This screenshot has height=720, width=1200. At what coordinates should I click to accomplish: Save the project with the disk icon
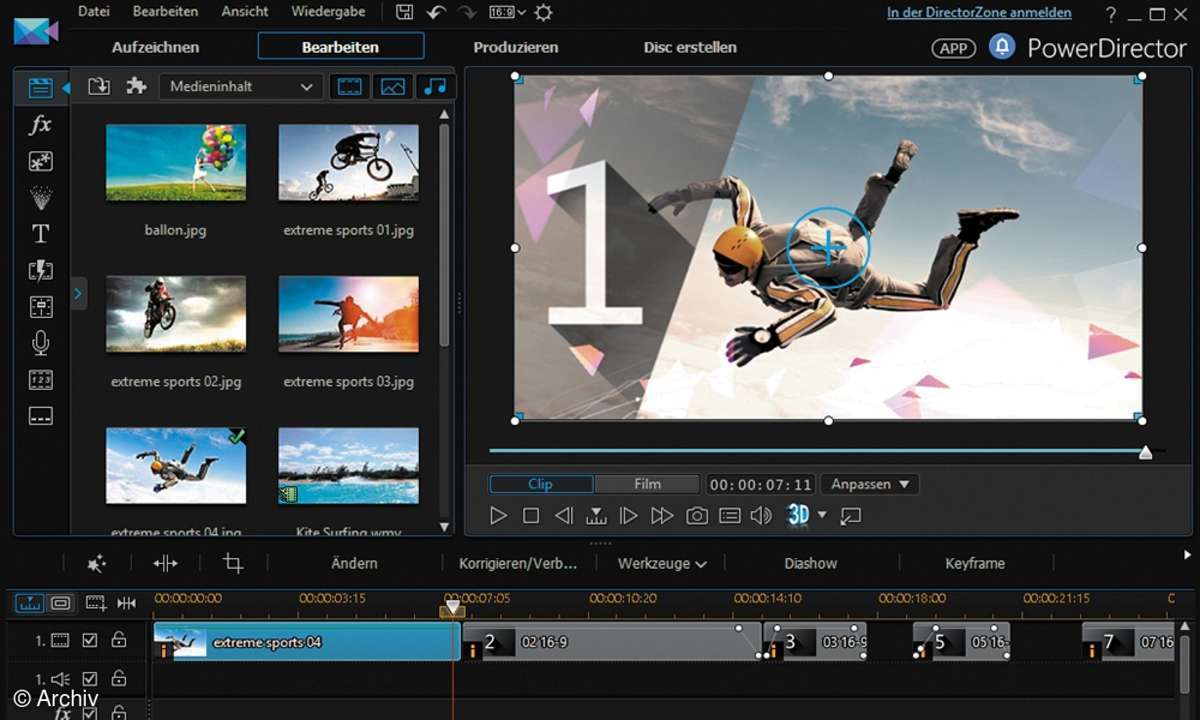404,12
